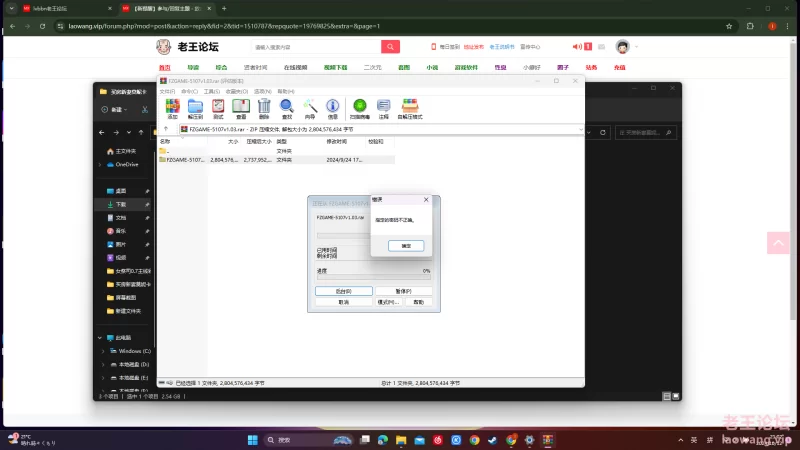Click Explorer's refresh icon
The height and width of the screenshot is (450, 800).
(603, 132)
